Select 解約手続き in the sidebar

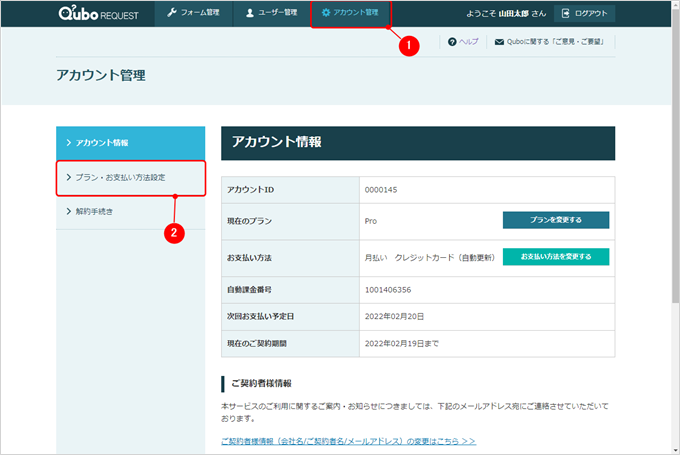coord(131,212)
